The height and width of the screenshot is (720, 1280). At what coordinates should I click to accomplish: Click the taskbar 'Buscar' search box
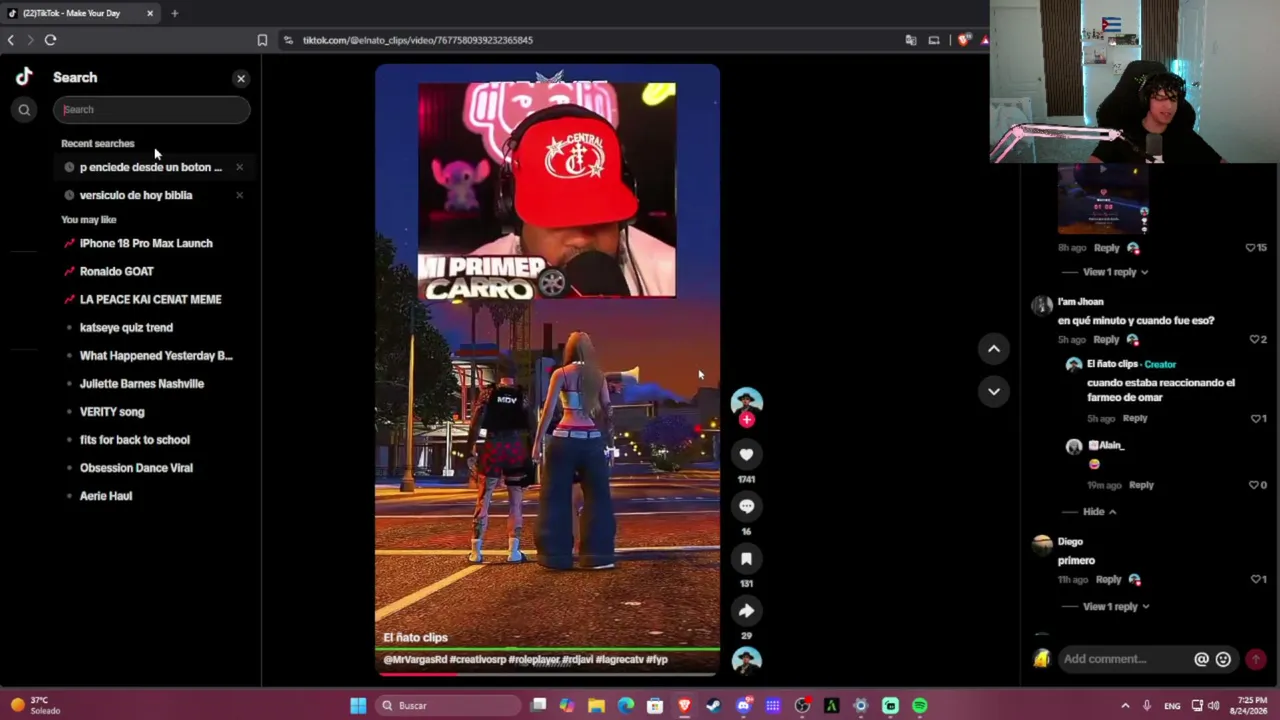pos(446,705)
